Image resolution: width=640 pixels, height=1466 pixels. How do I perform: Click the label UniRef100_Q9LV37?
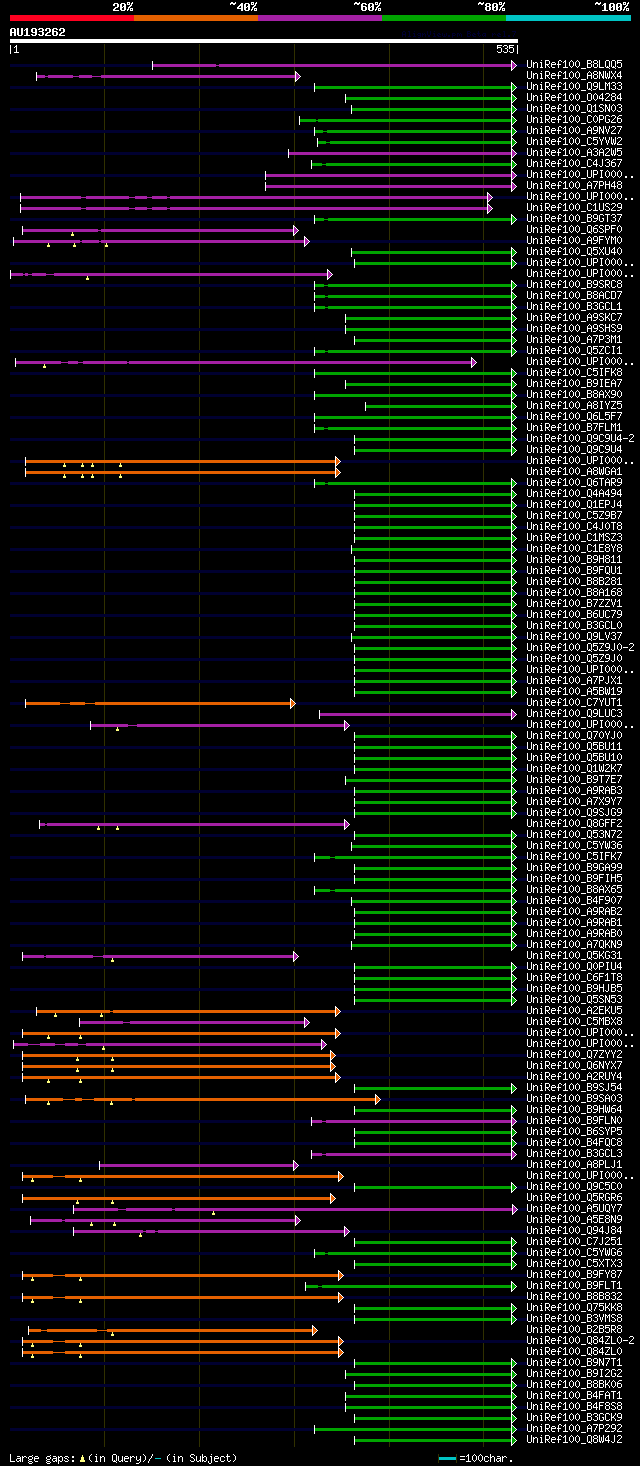point(574,637)
